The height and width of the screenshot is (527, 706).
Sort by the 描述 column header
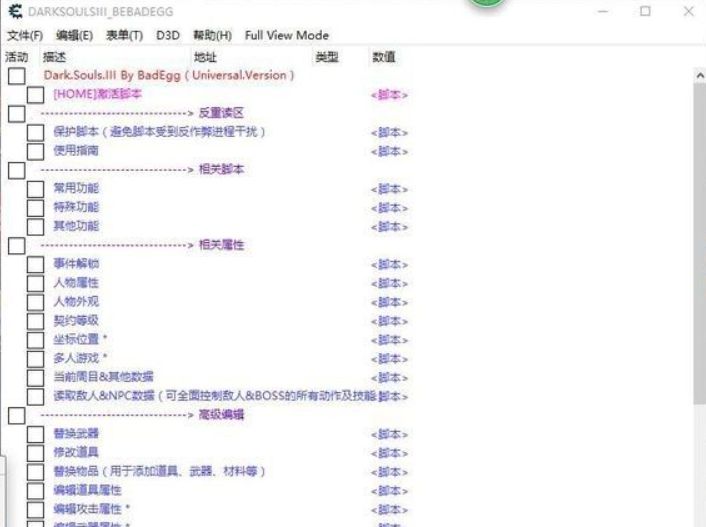(54, 57)
